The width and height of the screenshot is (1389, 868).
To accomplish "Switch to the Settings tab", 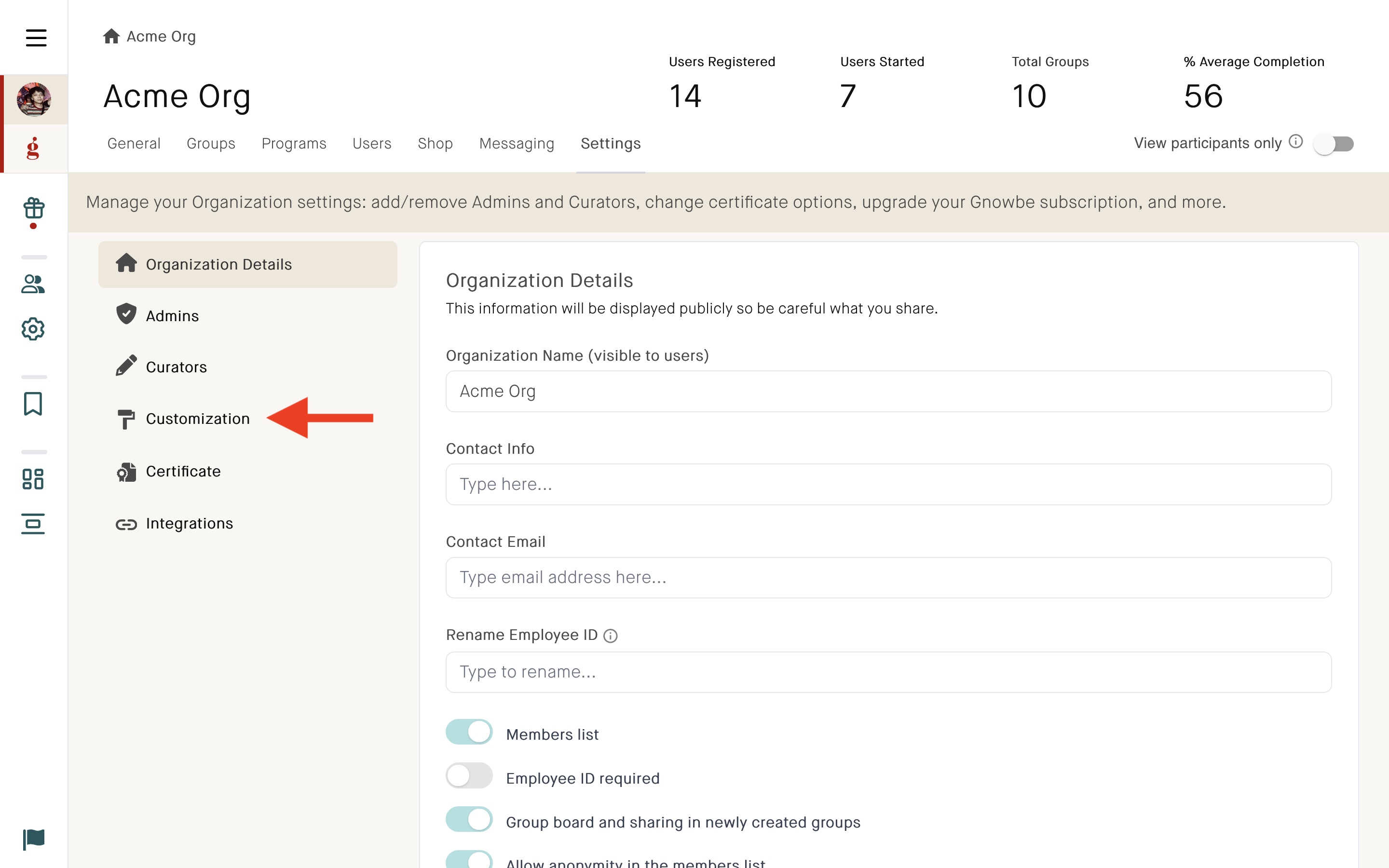I will pos(611,144).
